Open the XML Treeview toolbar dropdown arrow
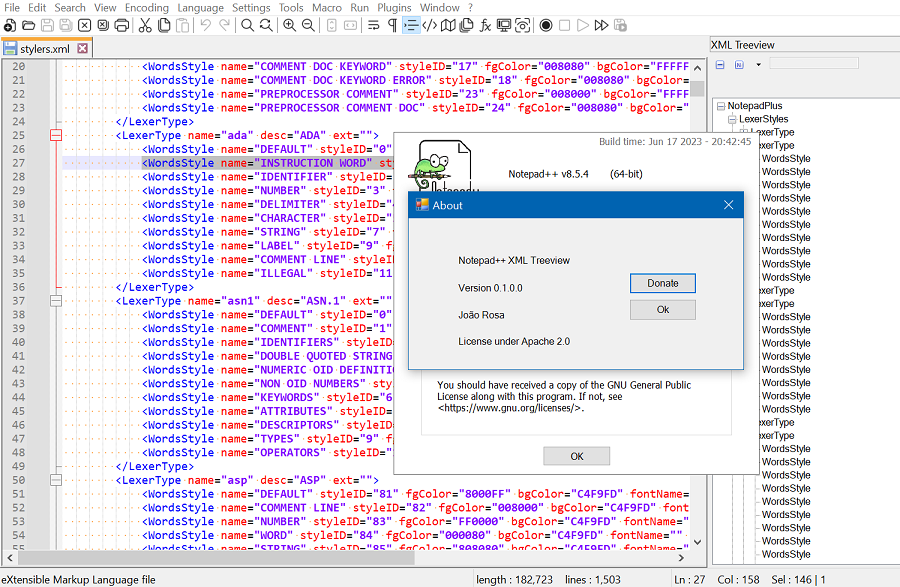 (x=758, y=65)
